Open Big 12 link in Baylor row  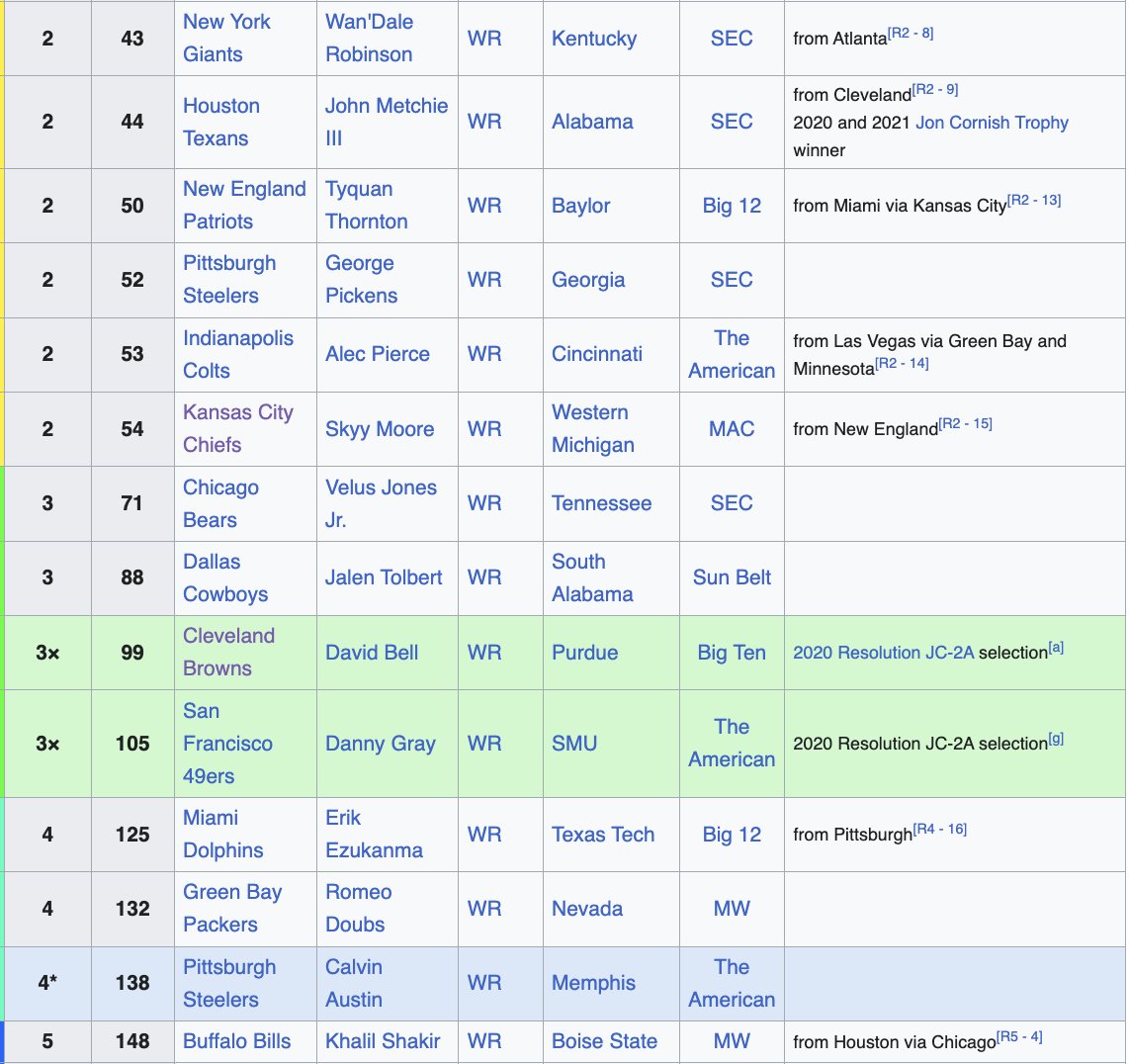pos(732,206)
